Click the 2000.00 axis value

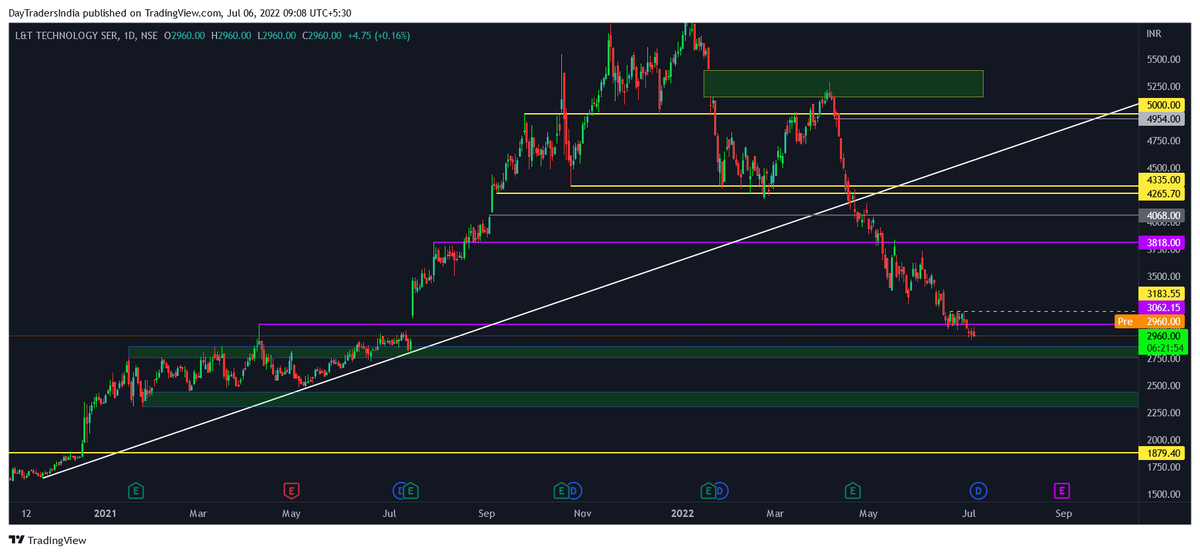click(1163, 440)
